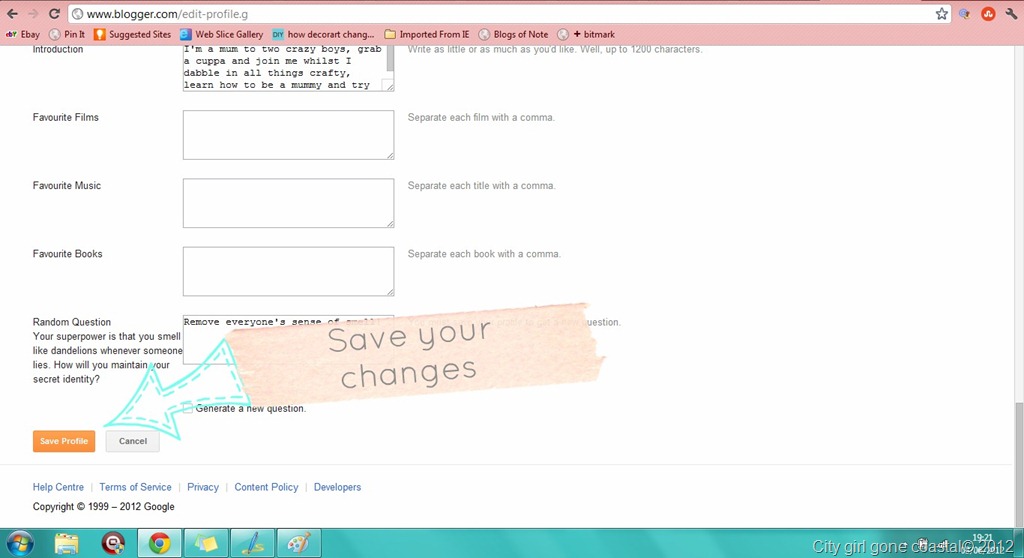Open Paint from the taskbar
The image size is (1024, 558).
coord(298,544)
